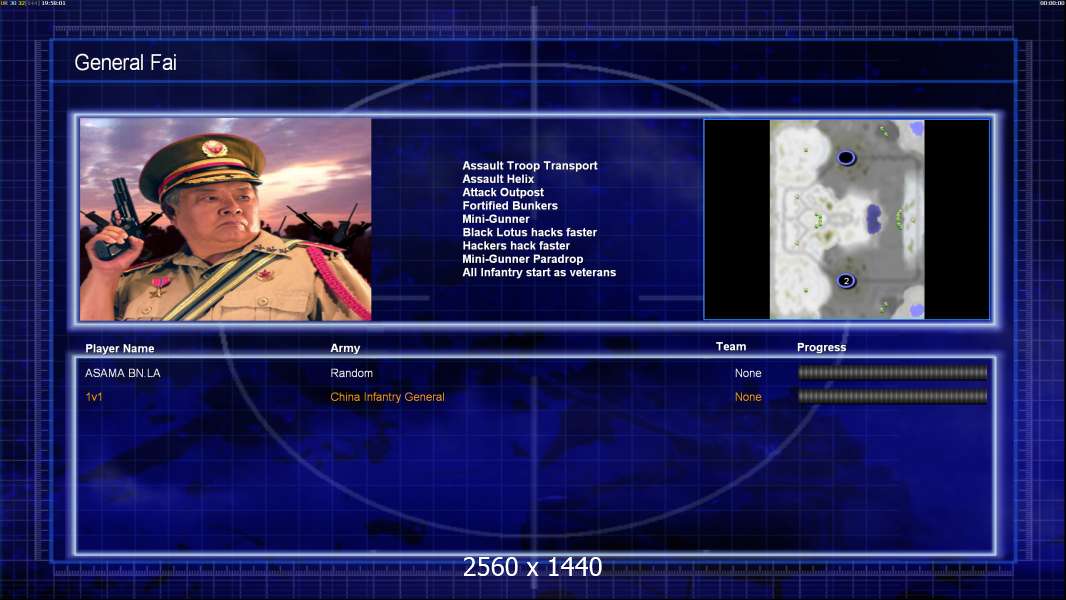Click the Progress column header

(x=821, y=347)
